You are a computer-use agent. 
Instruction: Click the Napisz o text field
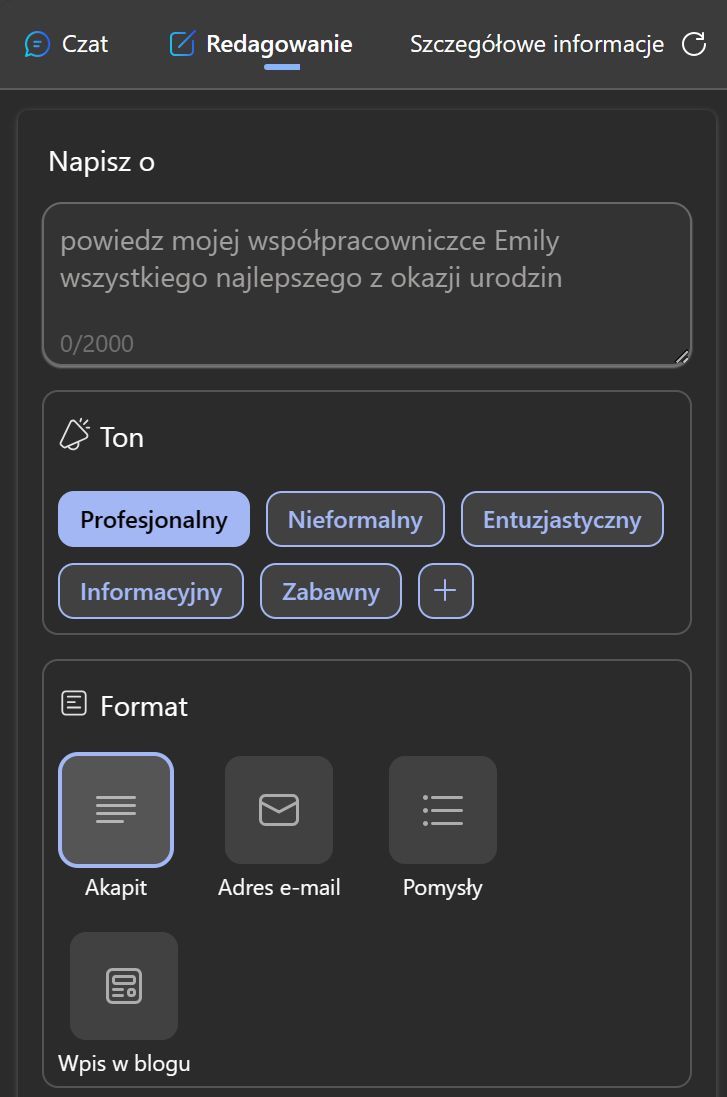point(367,285)
